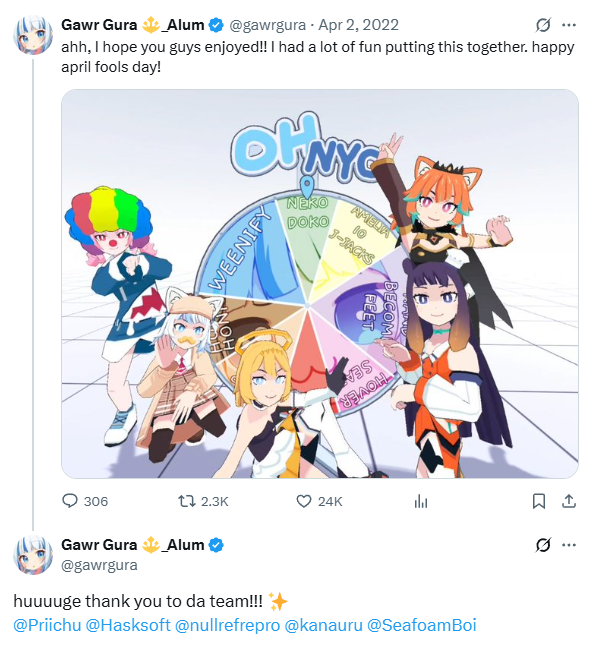View analytics bar chart icon
This screenshot has height=648, width=594.
tap(420, 501)
